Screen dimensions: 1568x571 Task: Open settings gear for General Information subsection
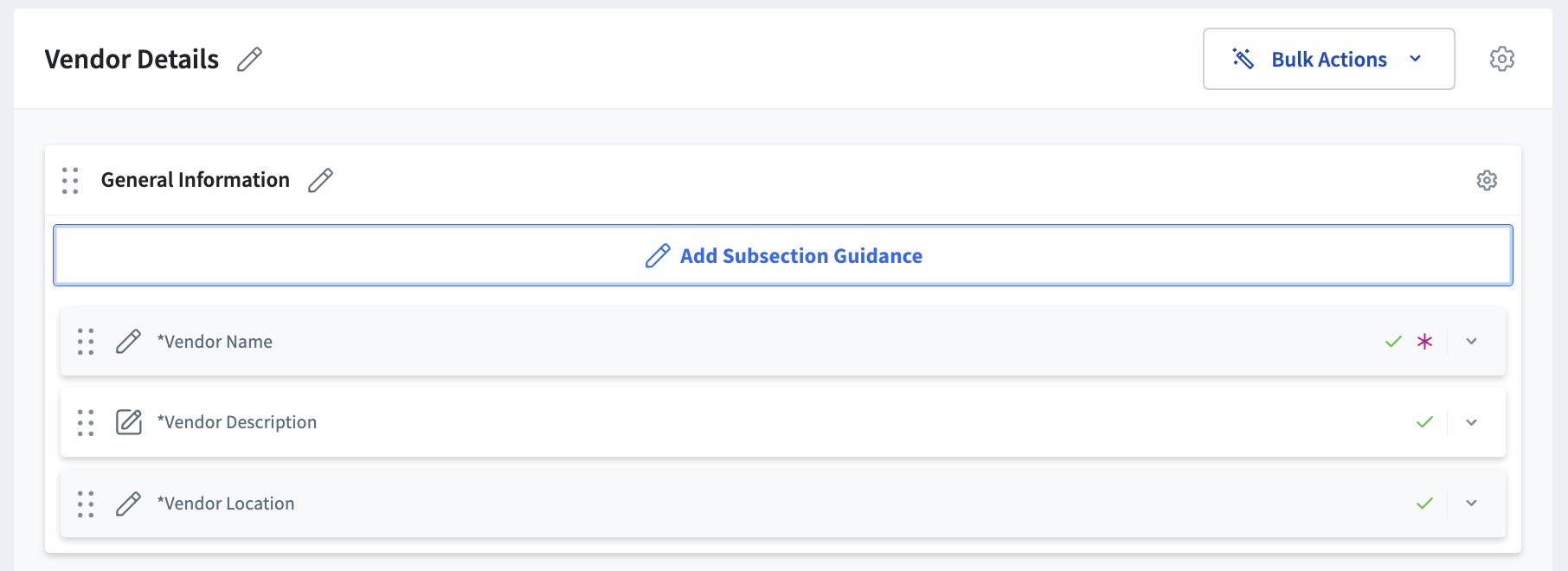1486,180
